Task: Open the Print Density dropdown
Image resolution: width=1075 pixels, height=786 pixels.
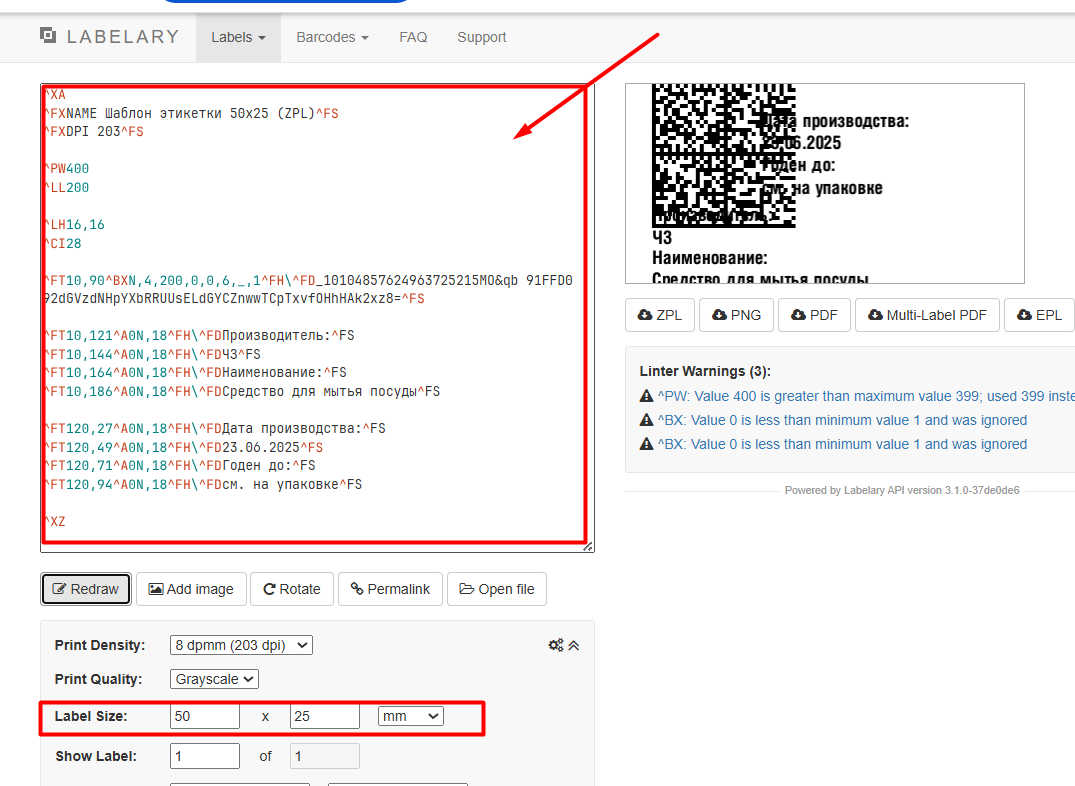Action: [x=241, y=645]
